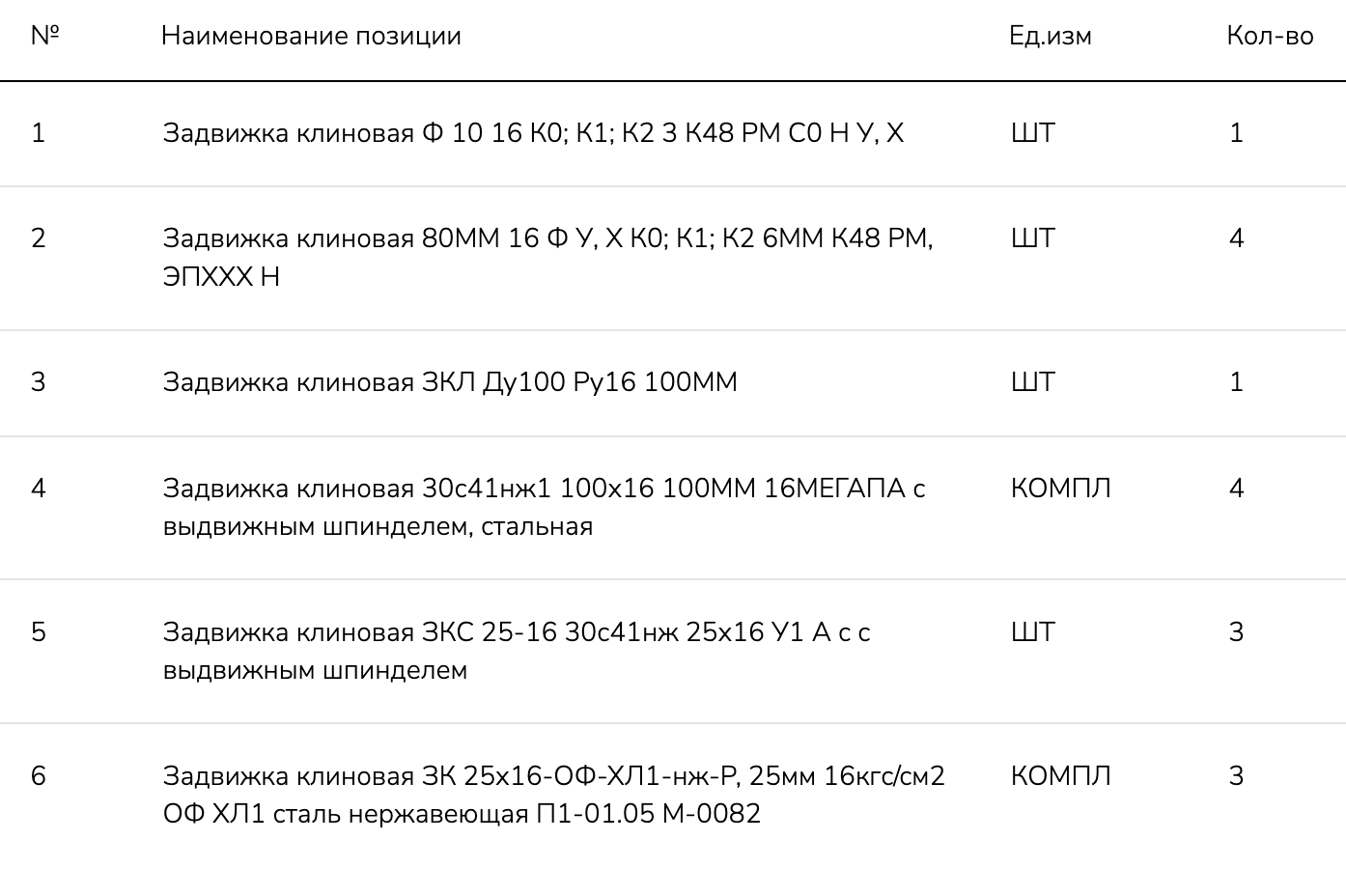Viewport: 1346px width, 896px height.
Task: Click row number 6 cell
Action: click(x=39, y=776)
